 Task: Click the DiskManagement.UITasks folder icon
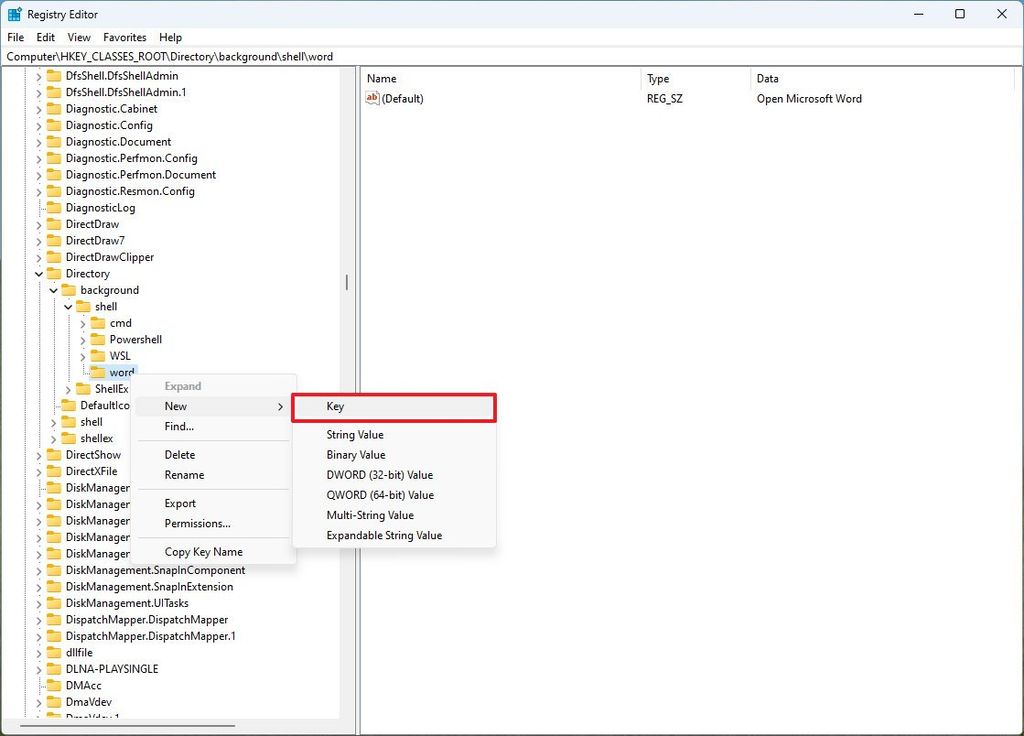click(52, 602)
